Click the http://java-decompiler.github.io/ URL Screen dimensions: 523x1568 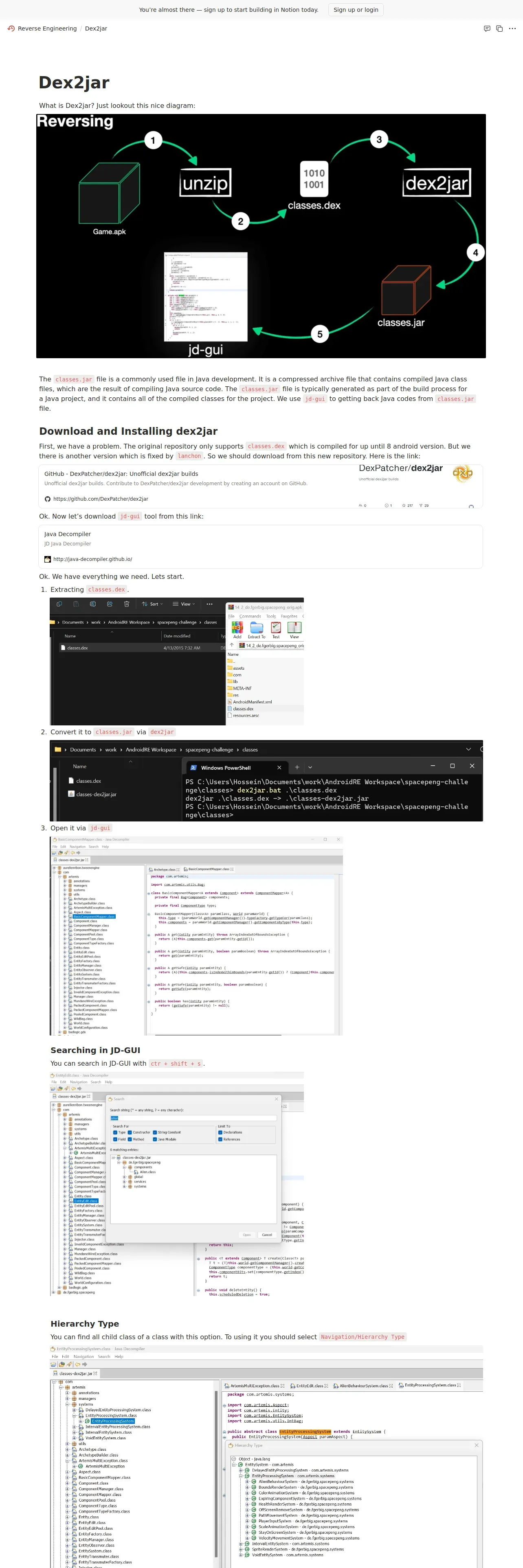92,559
